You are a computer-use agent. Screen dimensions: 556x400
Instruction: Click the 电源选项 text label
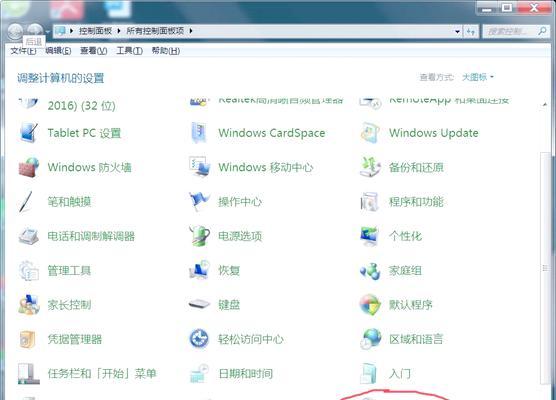[x=240, y=236]
